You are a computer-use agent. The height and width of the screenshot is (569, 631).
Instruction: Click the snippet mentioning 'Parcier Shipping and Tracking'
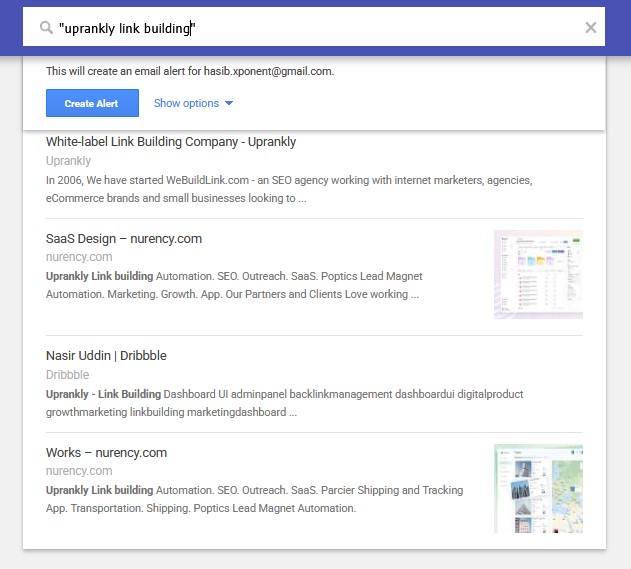254,499
